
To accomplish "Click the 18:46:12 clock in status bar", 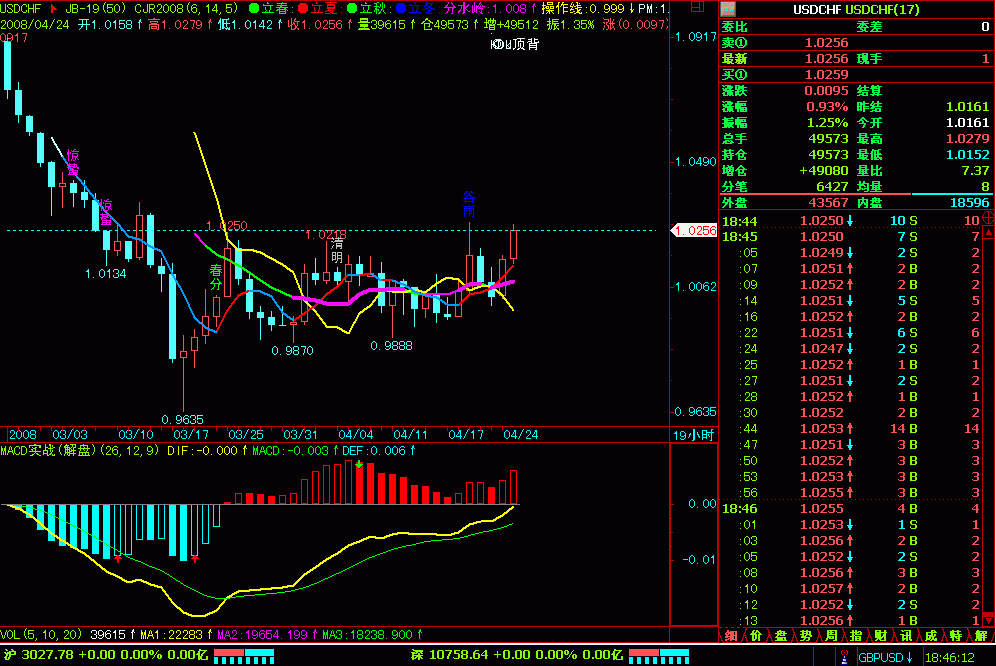I will pyautogui.click(x=950, y=658).
